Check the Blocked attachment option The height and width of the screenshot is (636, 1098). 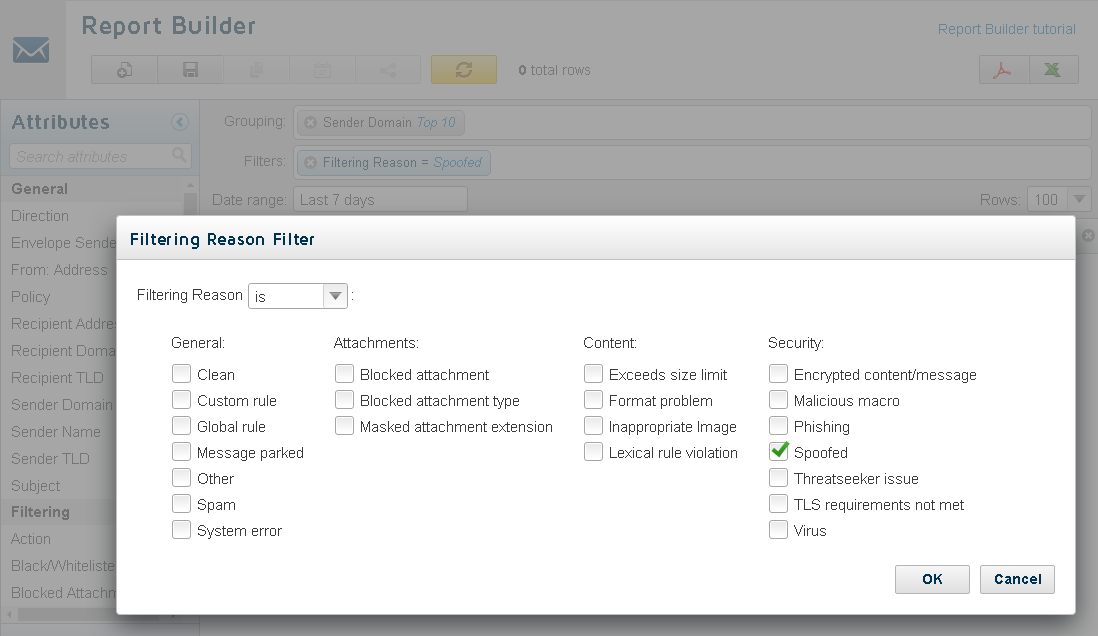pyautogui.click(x=344, y=373)
